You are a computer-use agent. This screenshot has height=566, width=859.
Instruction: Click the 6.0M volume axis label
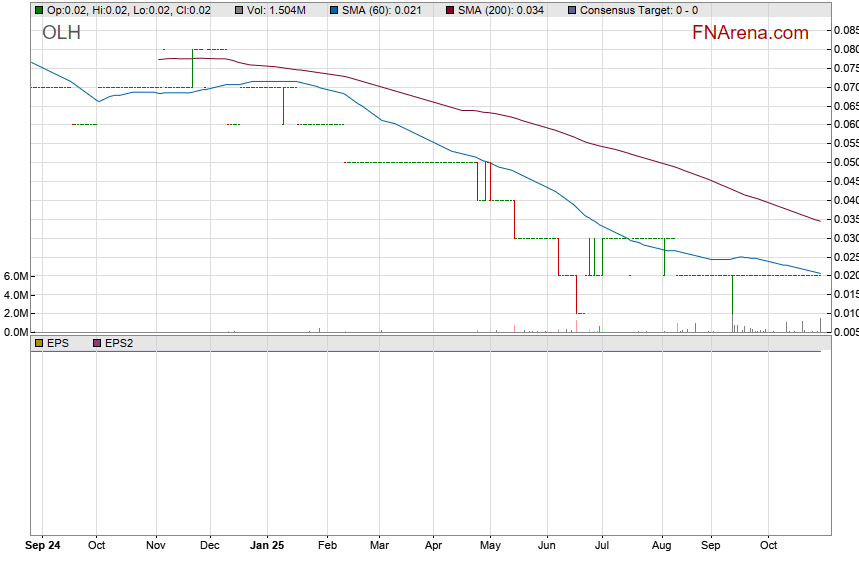15,276
